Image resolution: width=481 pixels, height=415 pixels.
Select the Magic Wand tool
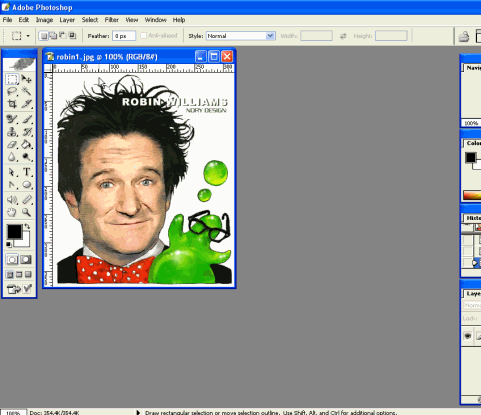[26, 91]
